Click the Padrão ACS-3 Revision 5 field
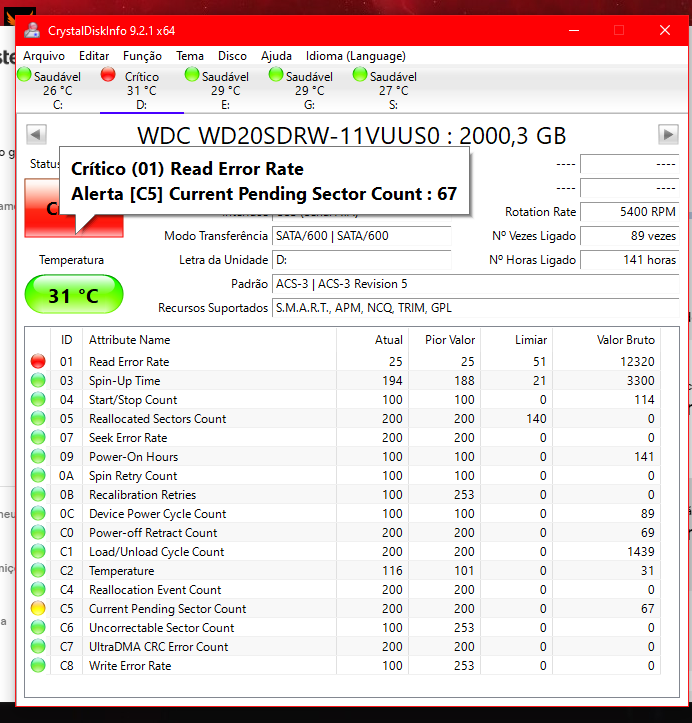This screenshot has height=723, width=692. pyautogui.click(x=475, y=284)
